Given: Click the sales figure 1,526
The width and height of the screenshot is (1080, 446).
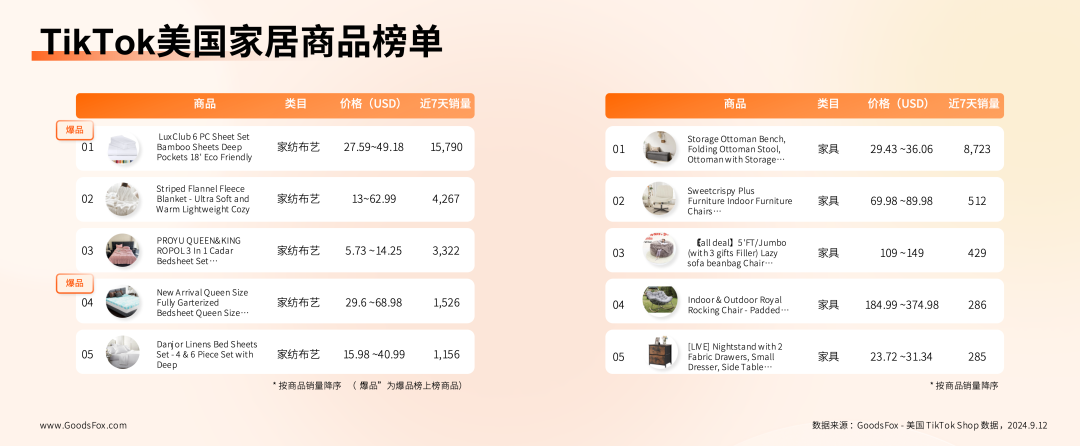Looking at the screenshot, I should (446, 302).
